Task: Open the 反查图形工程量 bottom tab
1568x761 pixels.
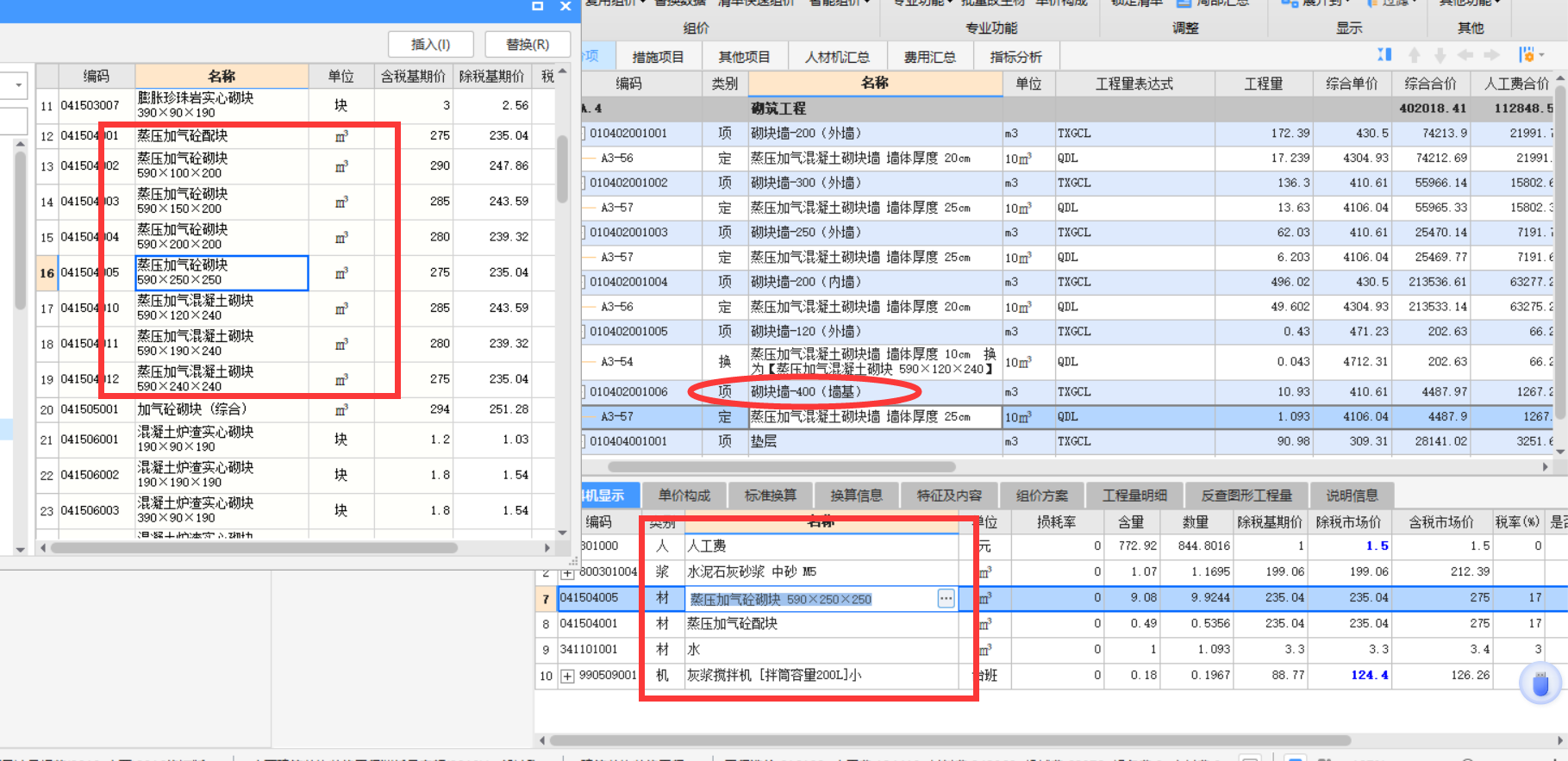Action: tap(1246, 496)
